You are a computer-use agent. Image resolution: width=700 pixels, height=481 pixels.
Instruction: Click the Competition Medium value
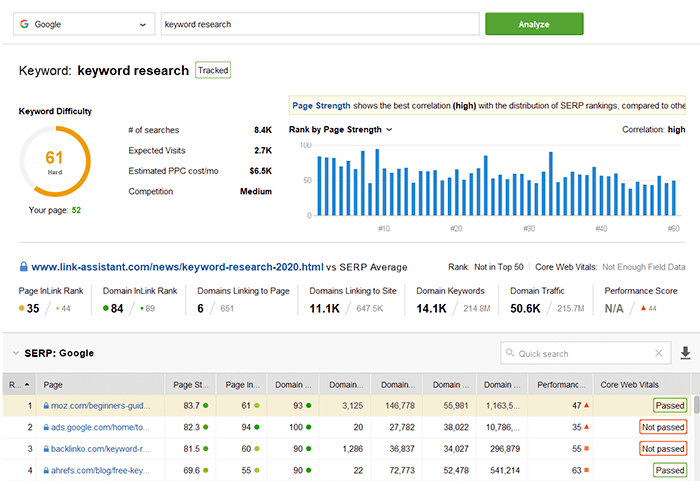point(256,191)
